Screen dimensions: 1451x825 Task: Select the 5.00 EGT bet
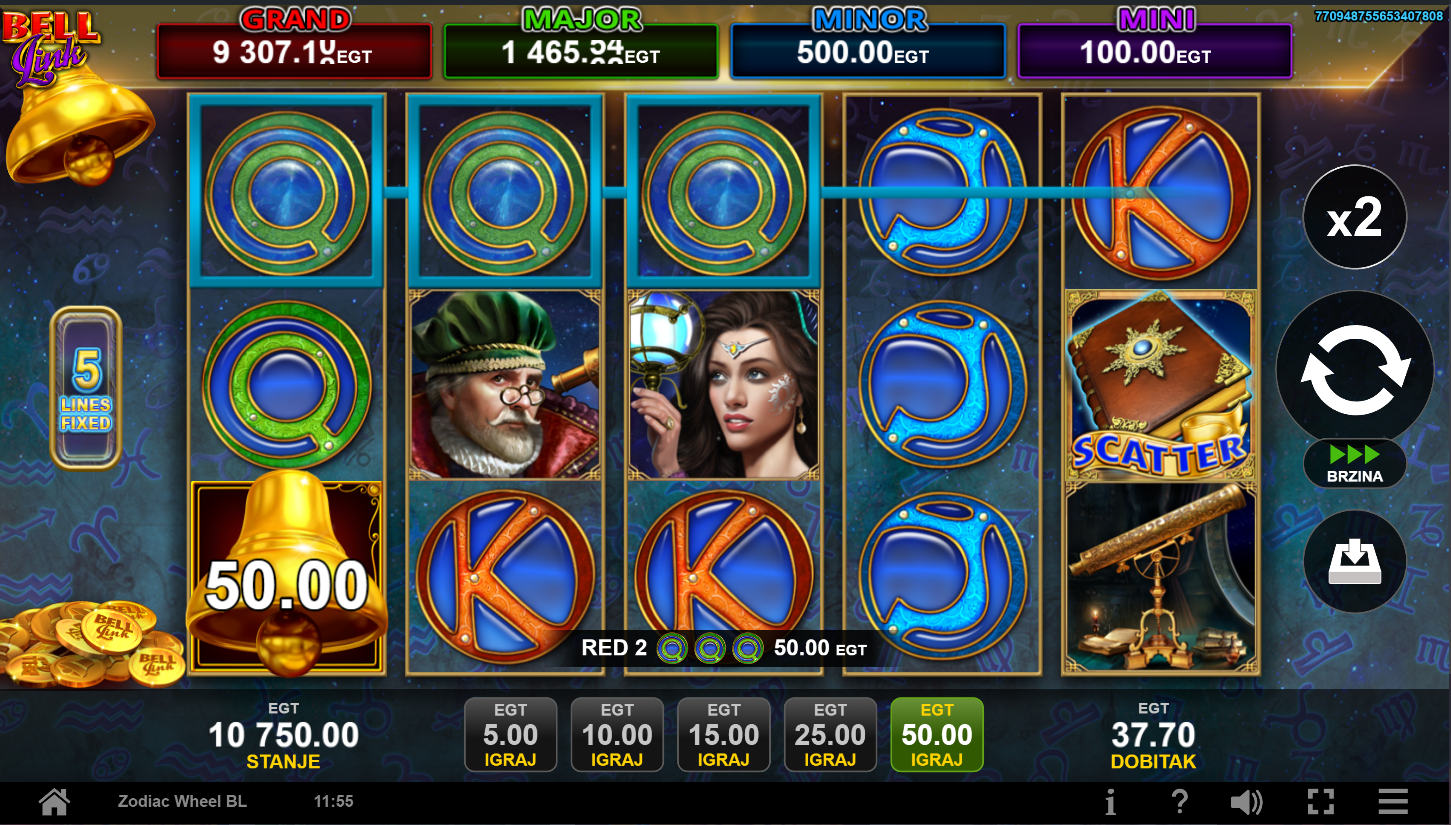click(x=511, y=735)
